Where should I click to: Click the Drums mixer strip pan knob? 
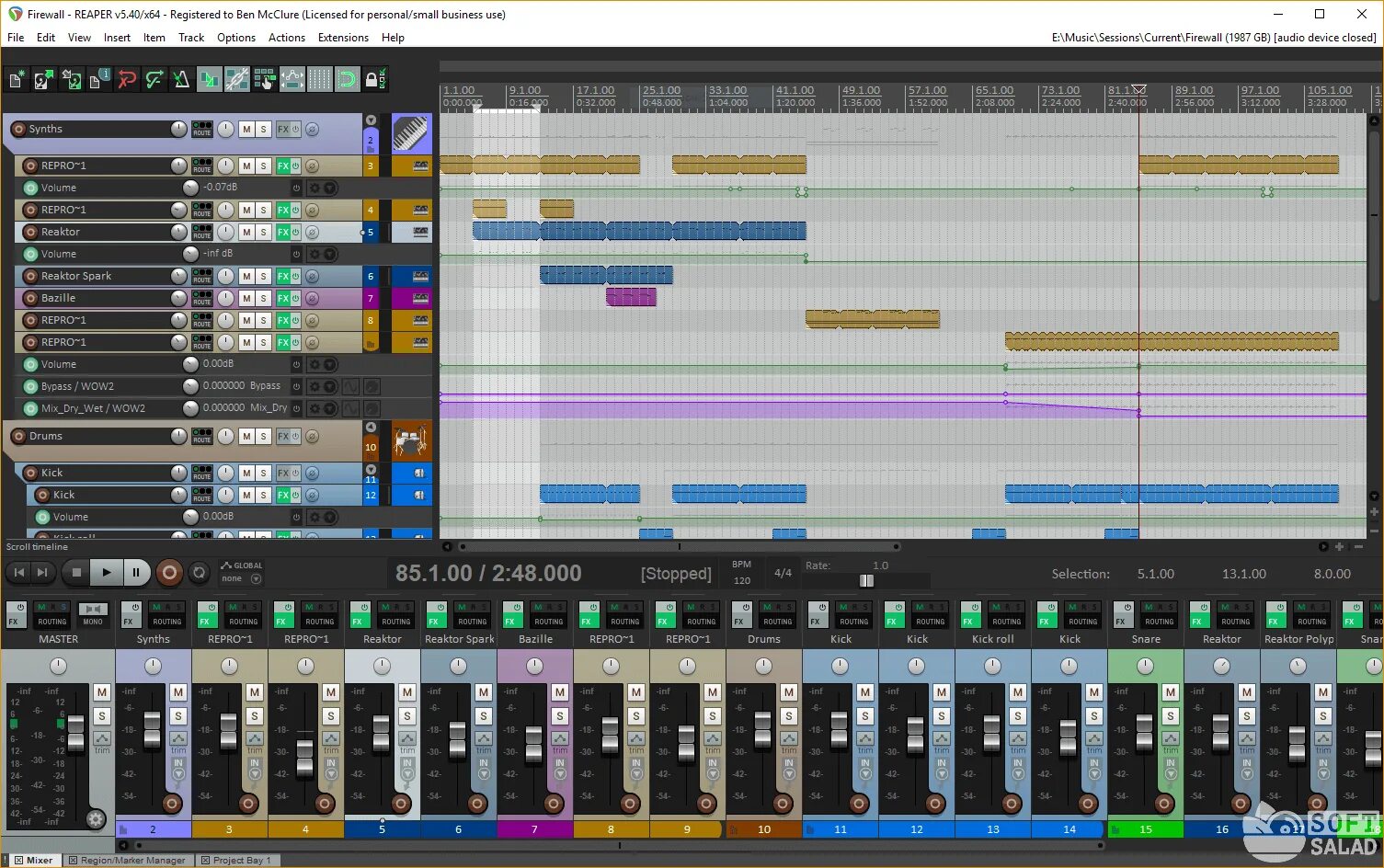(763, 666)
